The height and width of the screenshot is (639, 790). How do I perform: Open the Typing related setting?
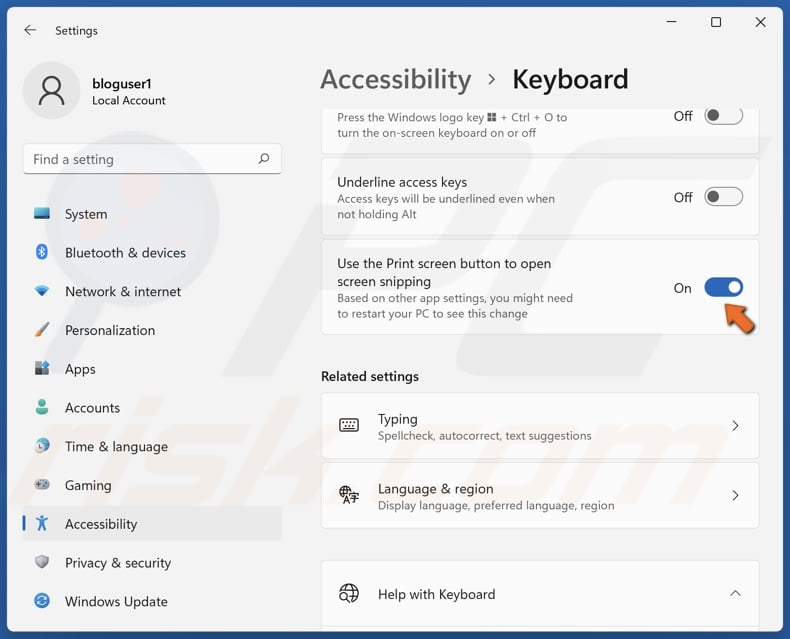coord(540,426)
